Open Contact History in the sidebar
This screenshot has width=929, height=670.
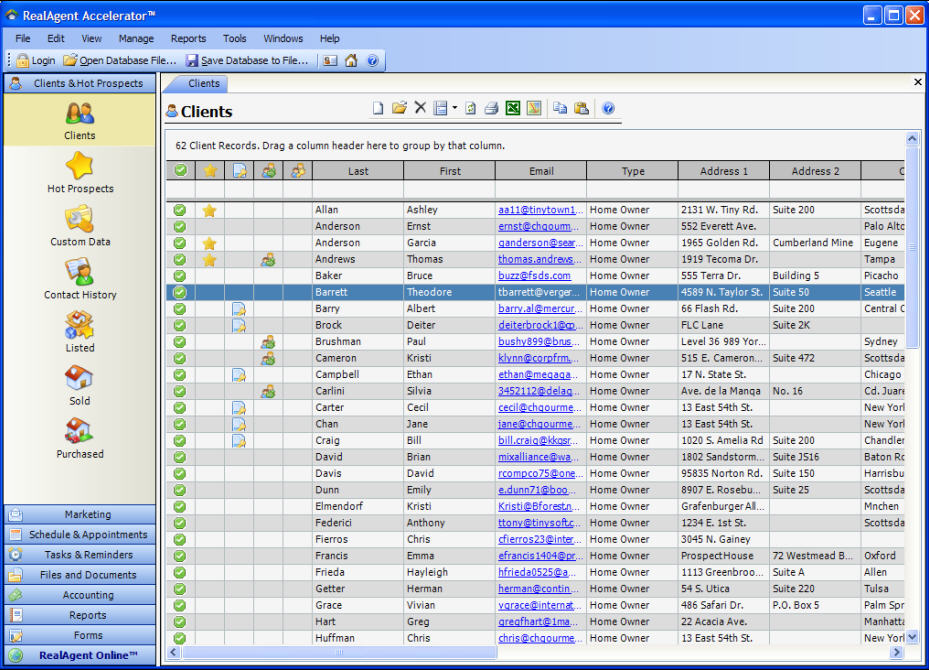tap(80, 279)
